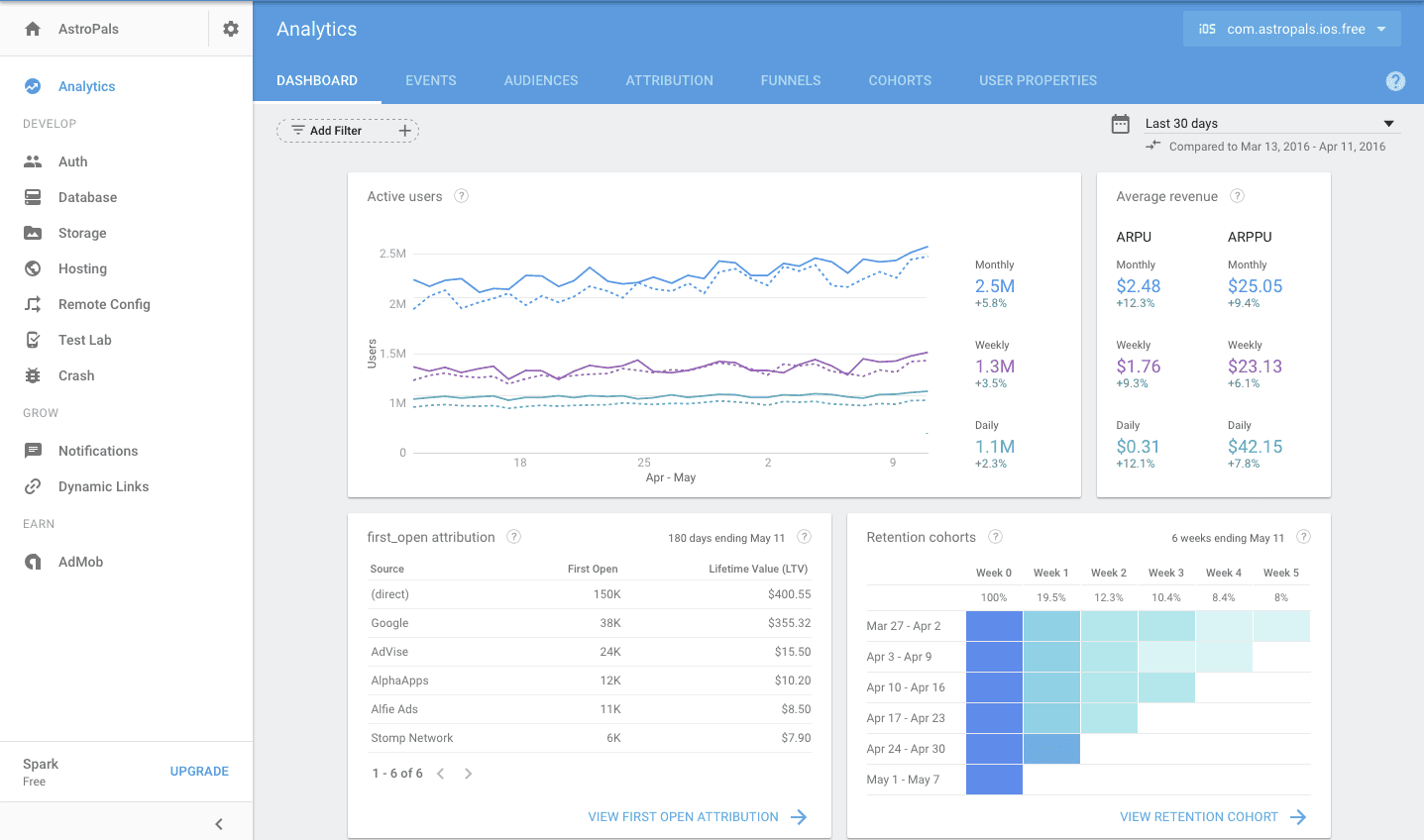Show help for Active users card
This screenshot has height=840, width=1424.
click(x=462, y=196)
